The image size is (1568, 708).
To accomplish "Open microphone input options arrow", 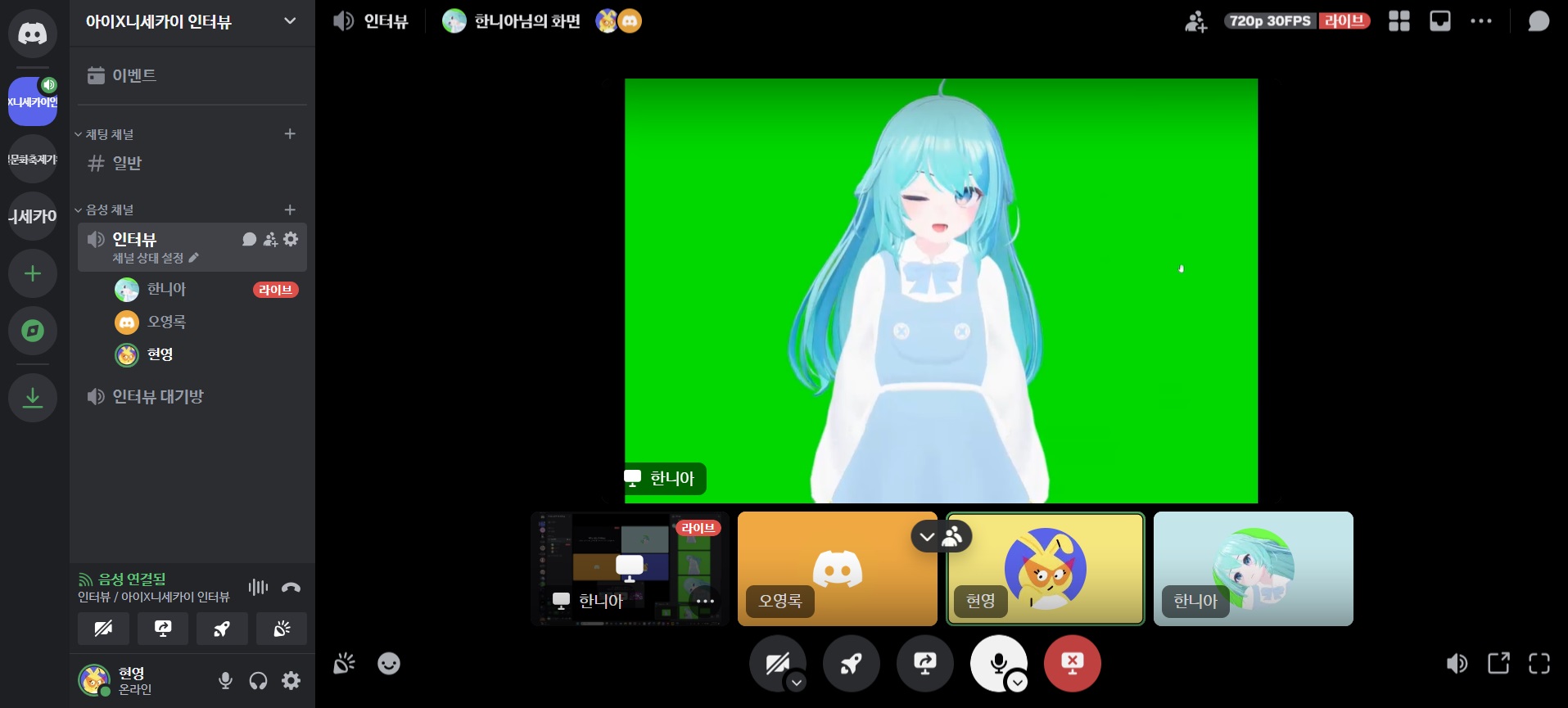I will click(1017, 682).
